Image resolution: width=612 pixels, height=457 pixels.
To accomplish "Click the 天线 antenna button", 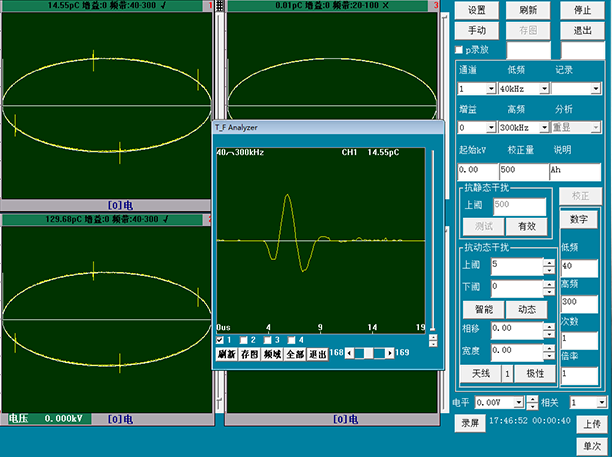I will [x=480, y=373].
